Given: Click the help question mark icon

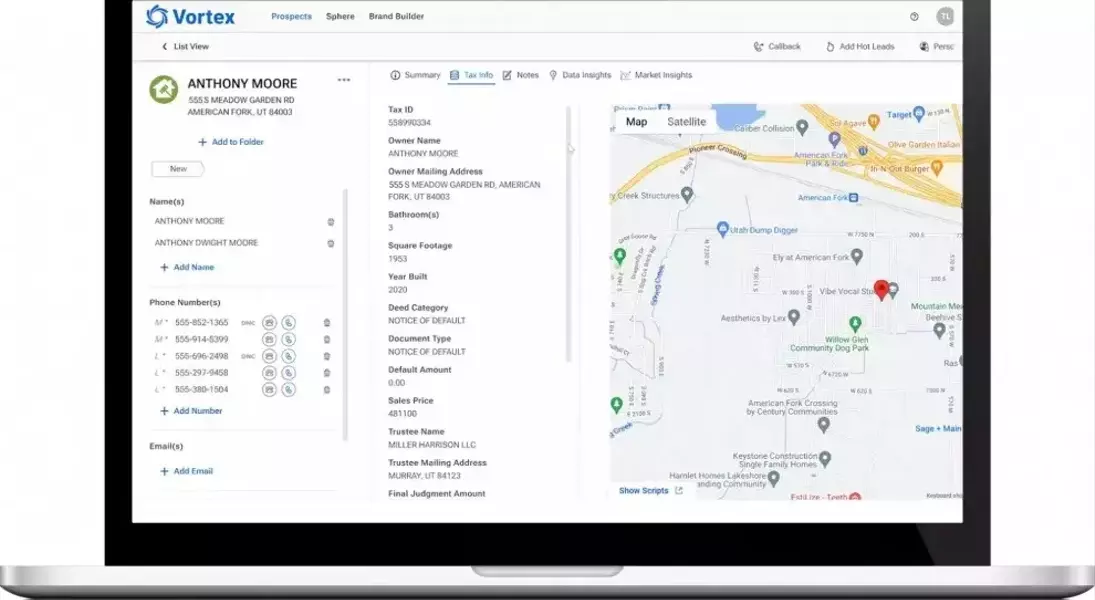Looking at the screenshot, I should (x=914, y=17).
